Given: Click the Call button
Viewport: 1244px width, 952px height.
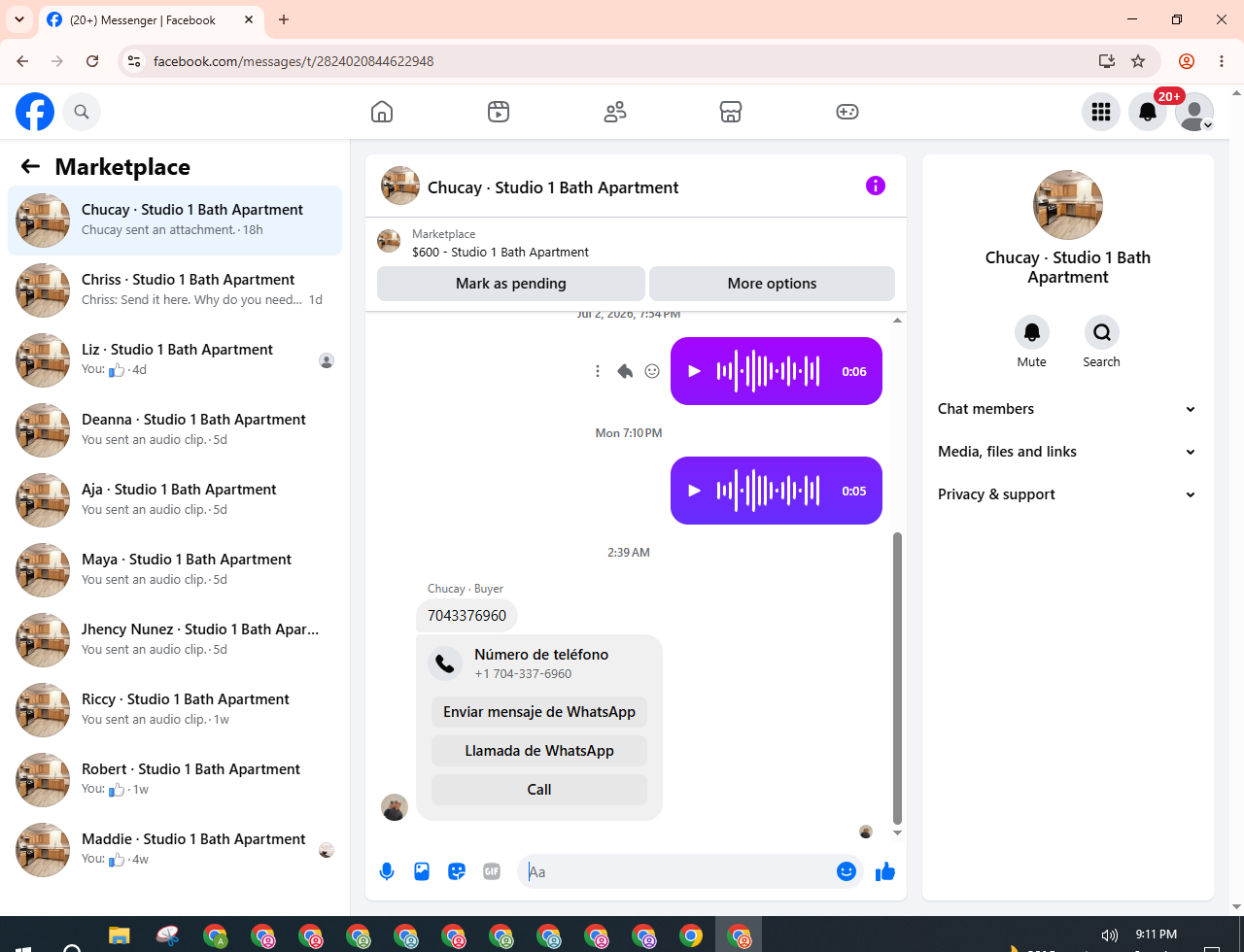Looking at the screenshot, I should click(x=539, y=790).
